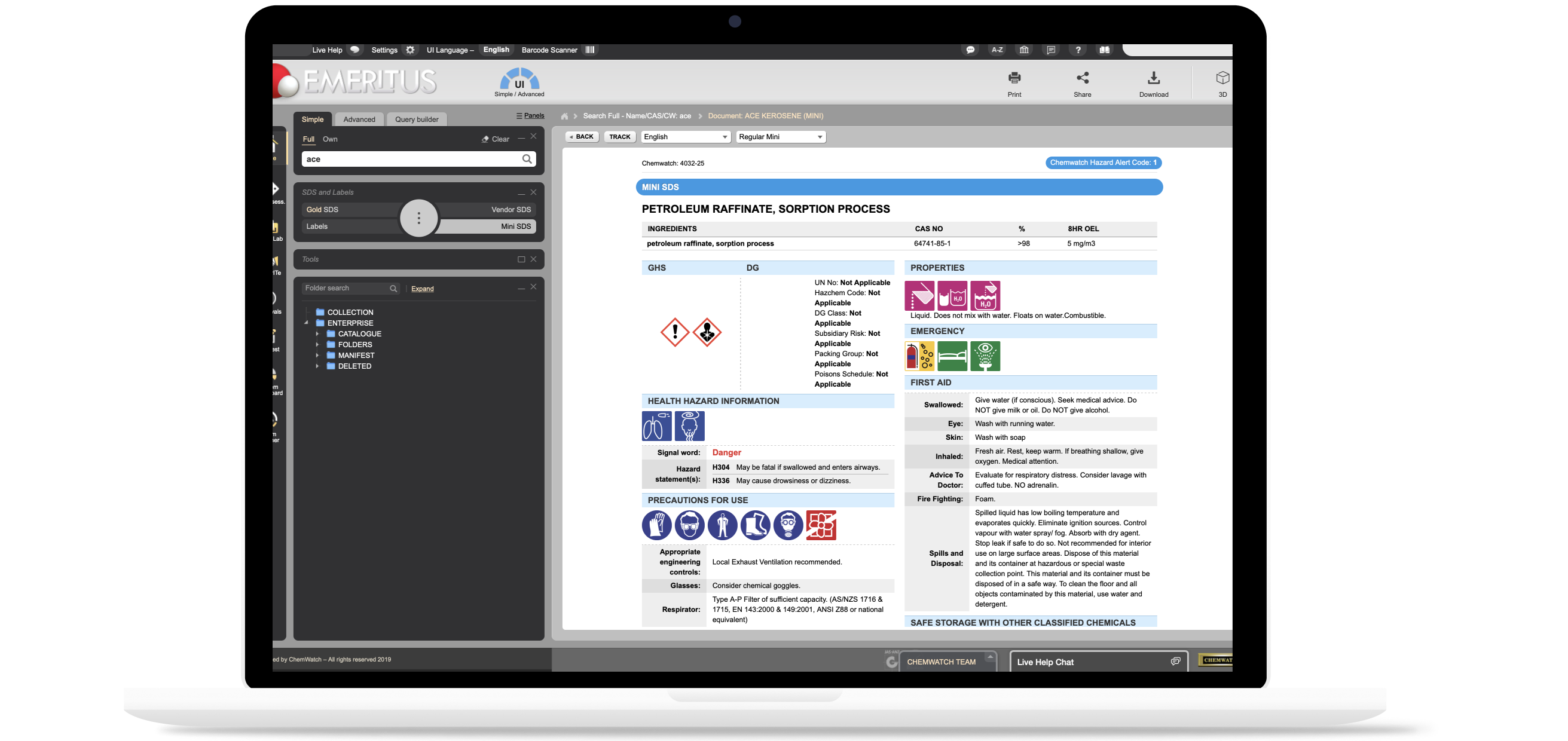Screen dimensions: 1568x741
Task: Click the eye wash emergency icon
Action: (985, 356)
